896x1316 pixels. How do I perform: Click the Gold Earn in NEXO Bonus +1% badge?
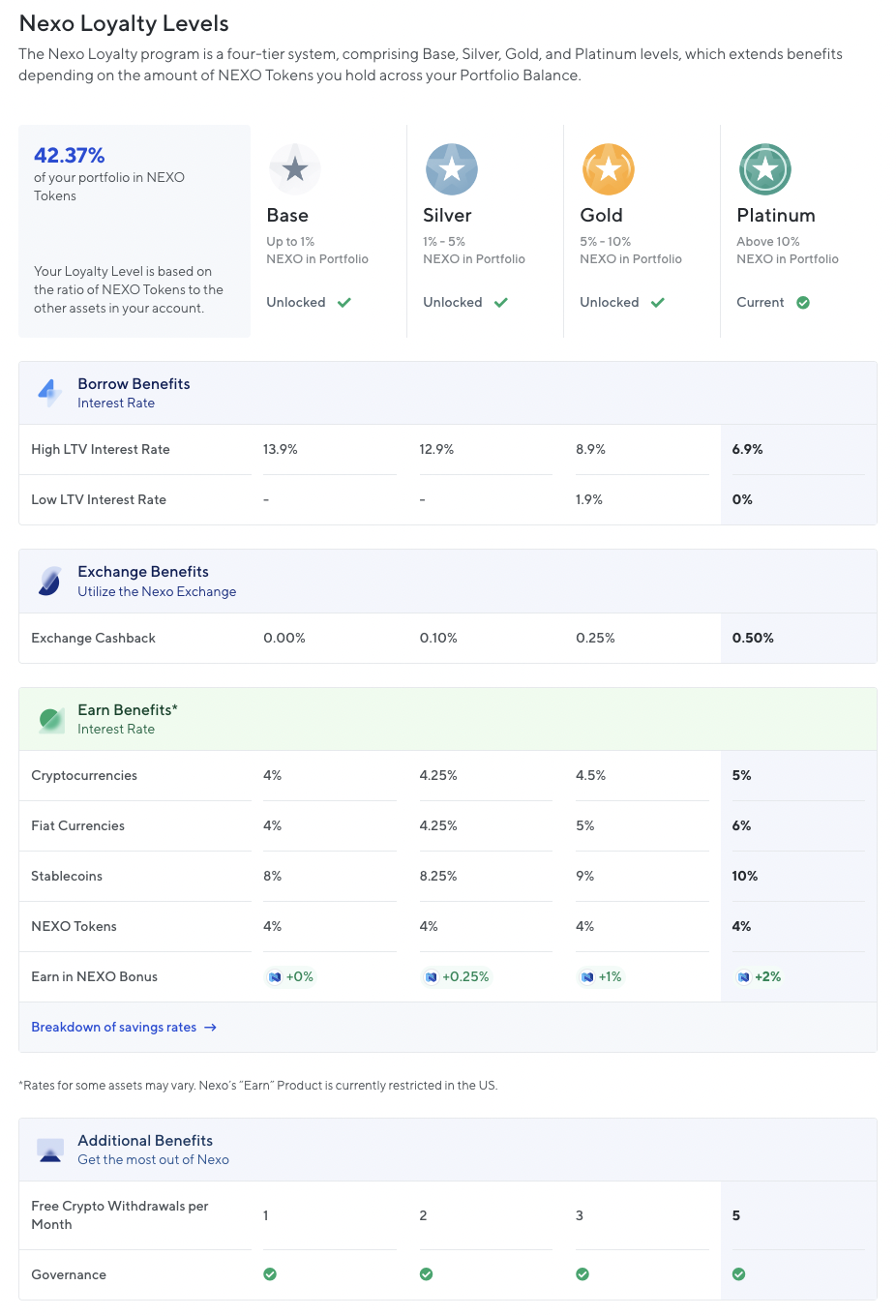601,977
